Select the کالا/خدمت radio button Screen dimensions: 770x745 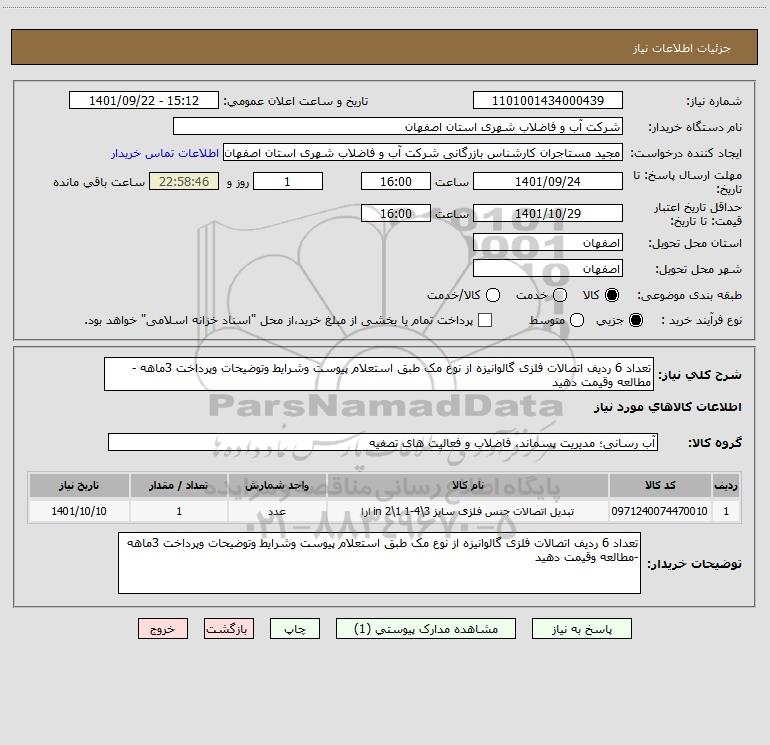[493, 295]
